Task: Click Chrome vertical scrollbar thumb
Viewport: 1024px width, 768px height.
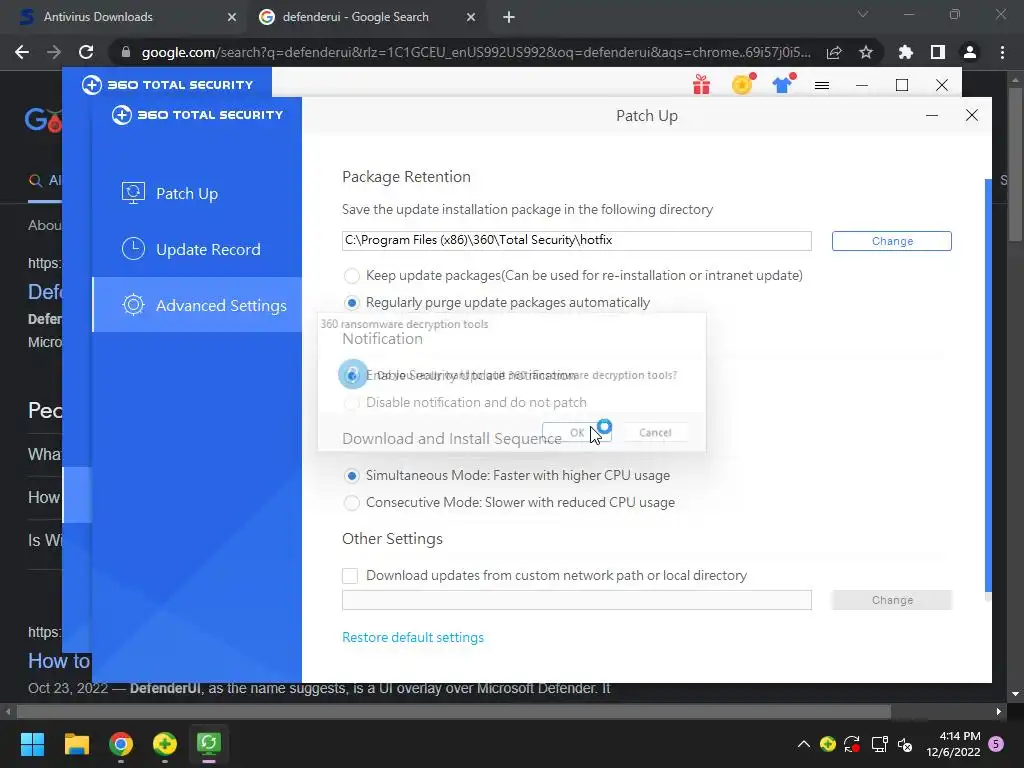Action: click(1016, 163)
